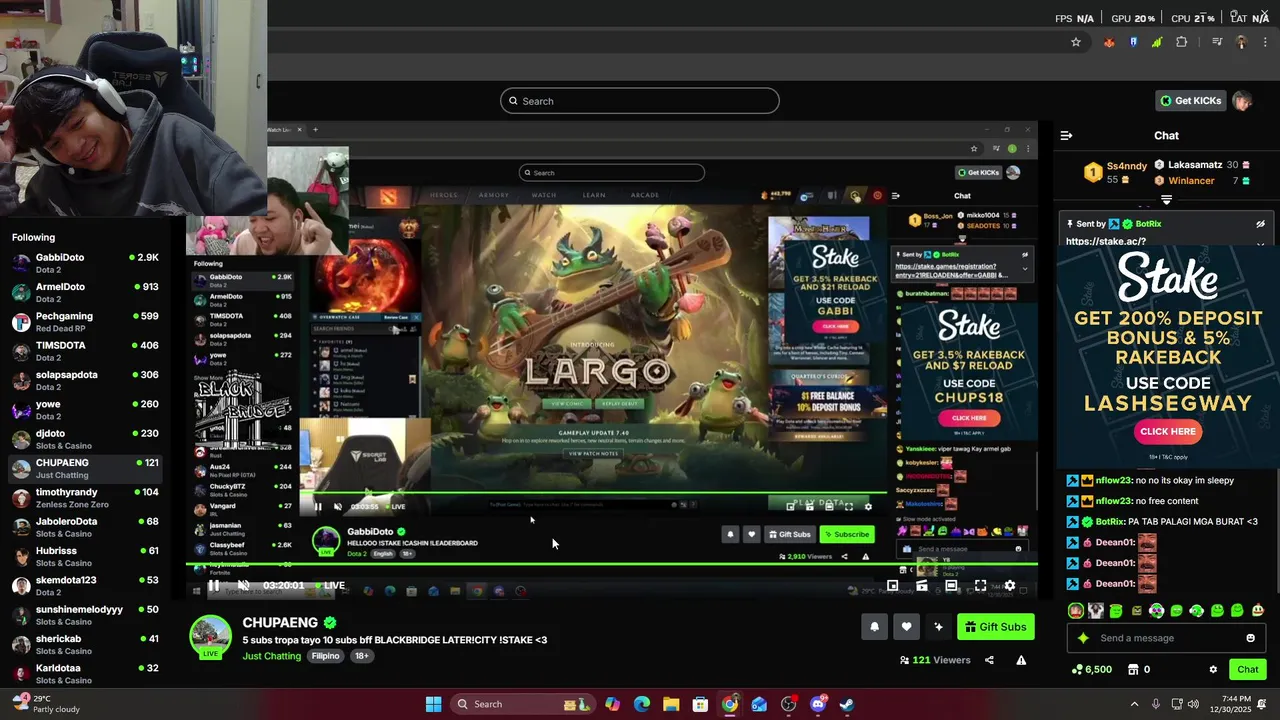
Task: Hide the pinned BotRix message
Action: pos(1260,224)
